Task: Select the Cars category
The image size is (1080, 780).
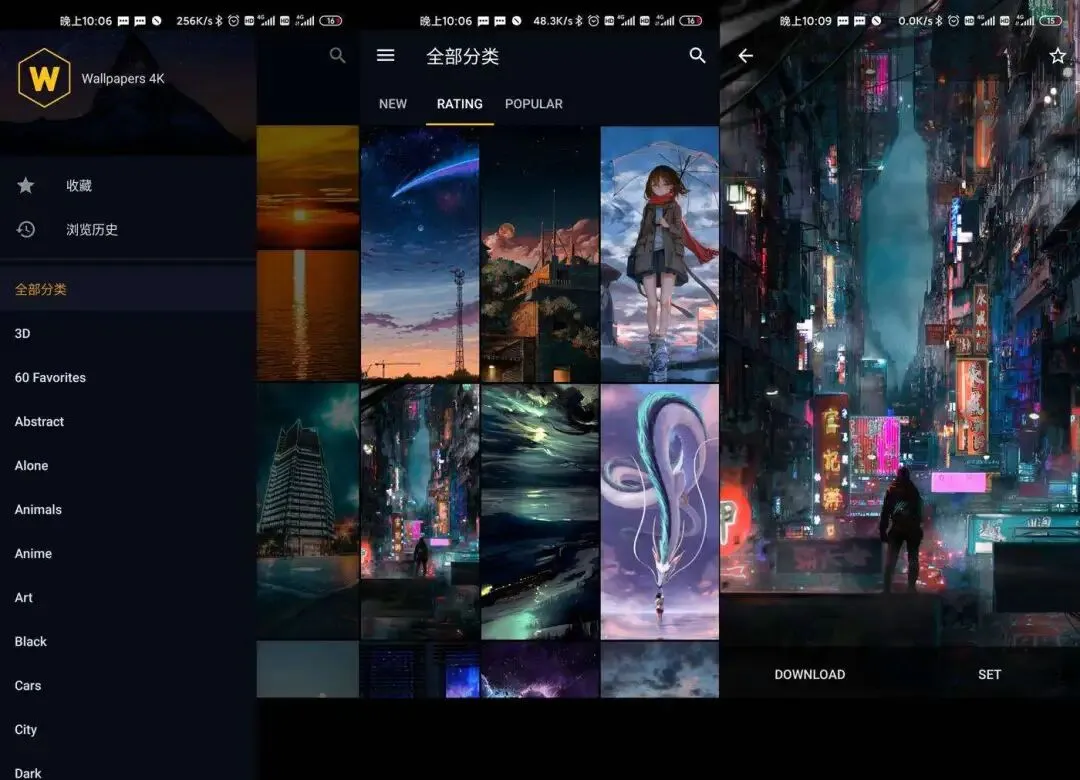Action: [128, 686]
